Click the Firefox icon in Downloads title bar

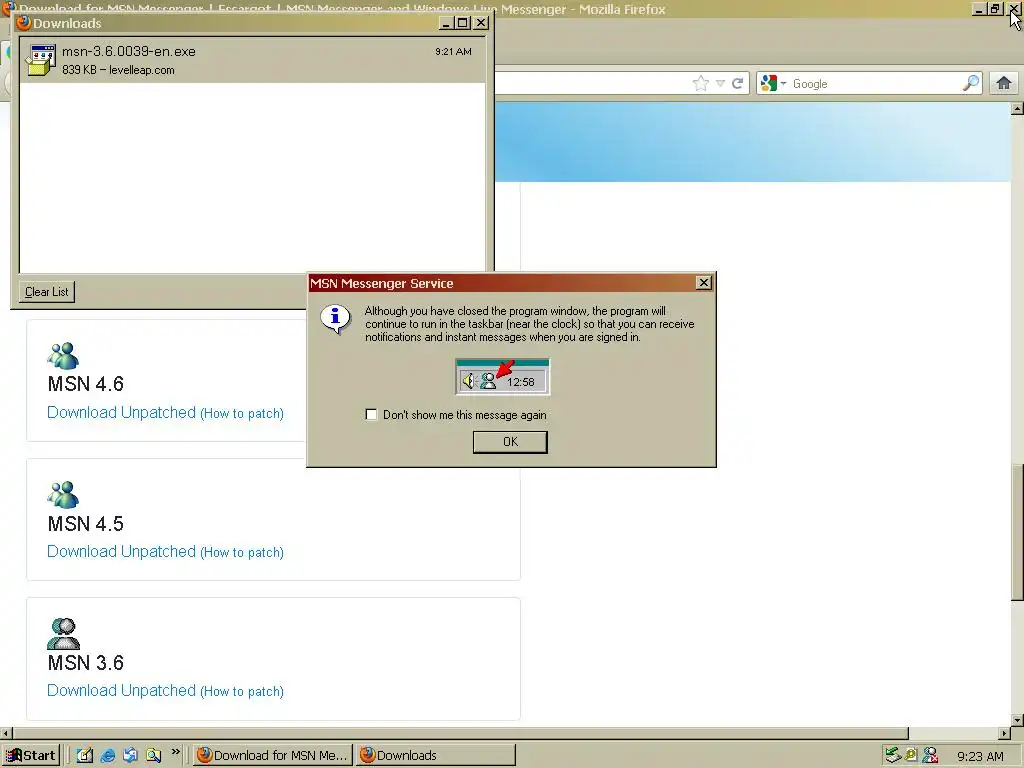point(24,23)
